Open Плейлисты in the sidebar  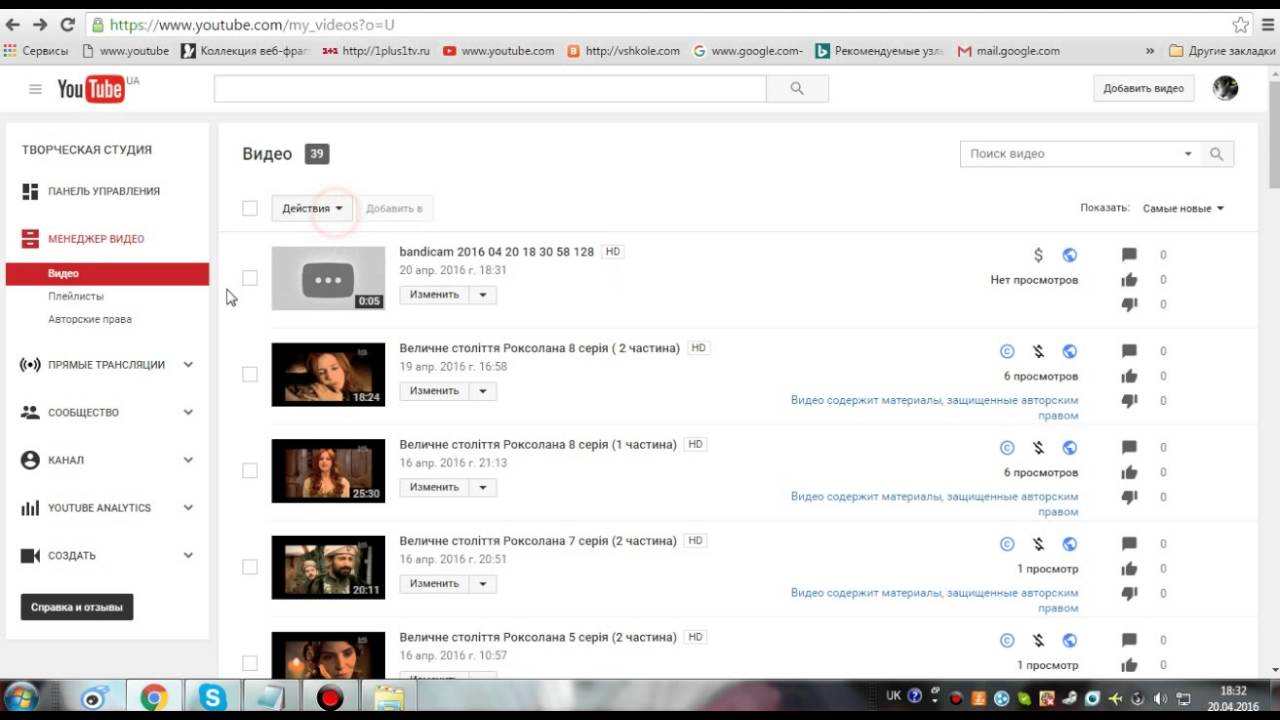(76, 296)
